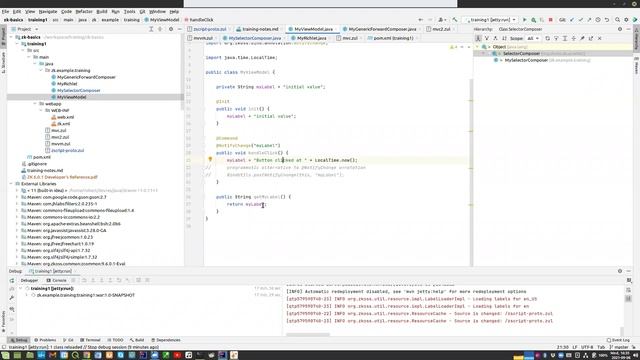Select MySelectorComposer in project tree
This screenshot has height=360, width=640.
click(78, 90)
